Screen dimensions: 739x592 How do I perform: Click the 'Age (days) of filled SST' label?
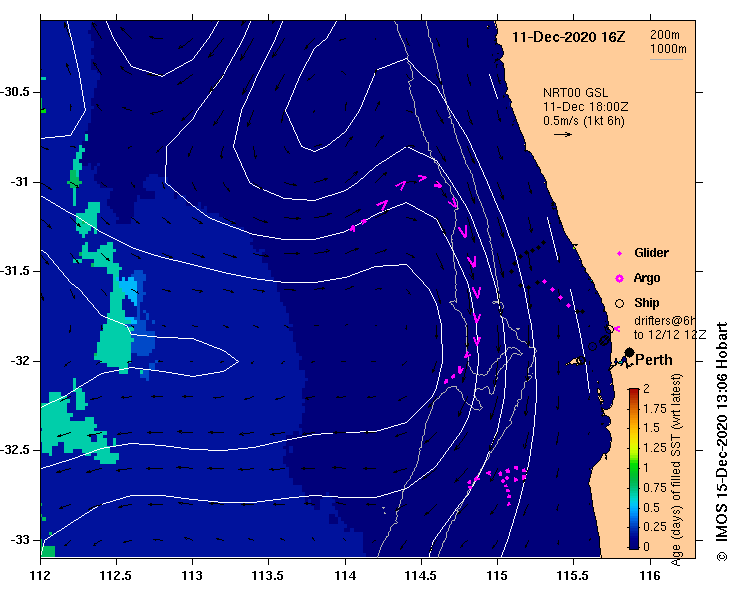click(x=677, y=469)
